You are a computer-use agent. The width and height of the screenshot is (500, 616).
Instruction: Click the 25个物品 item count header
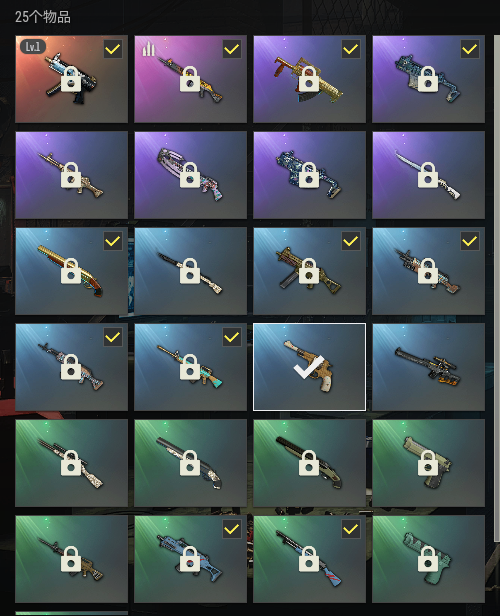click(43, 17)
